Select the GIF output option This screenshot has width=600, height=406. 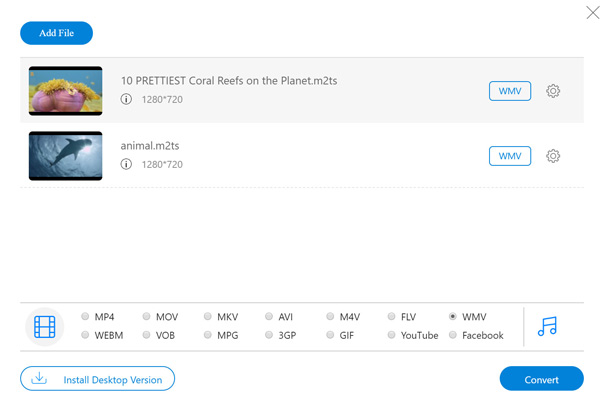pos(331,335)
